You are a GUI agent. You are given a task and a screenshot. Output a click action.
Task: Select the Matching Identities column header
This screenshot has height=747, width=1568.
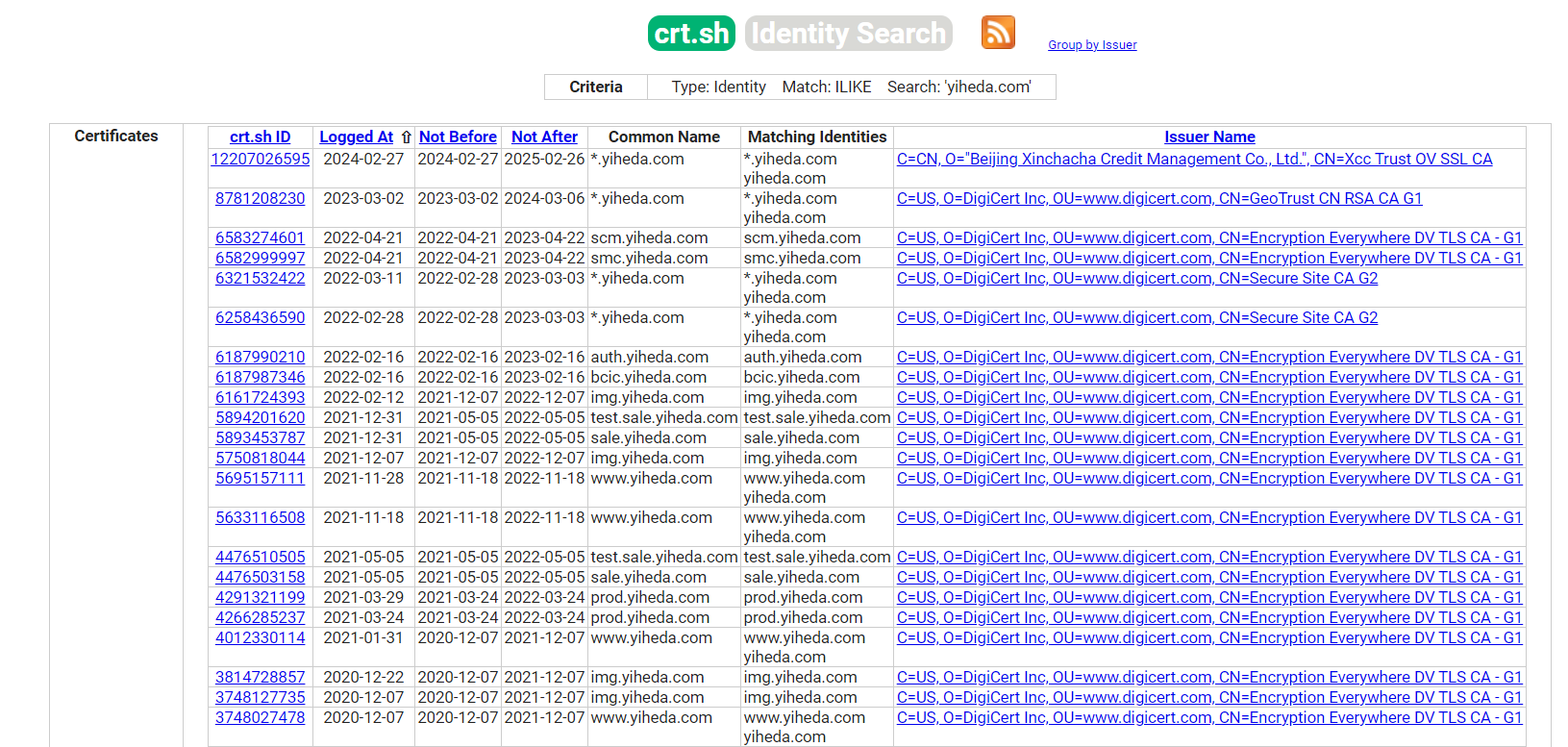click(x=817, y=137)
